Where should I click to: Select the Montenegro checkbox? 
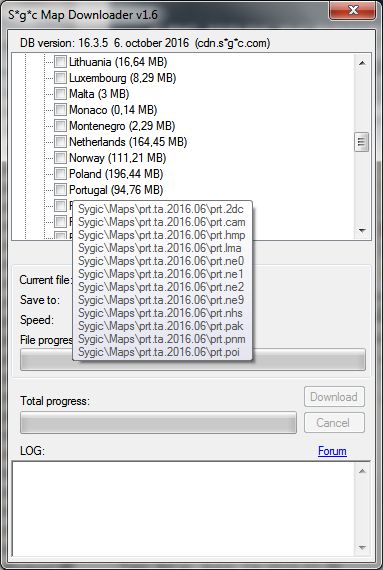pyautogui.click(x=60, y=125)
